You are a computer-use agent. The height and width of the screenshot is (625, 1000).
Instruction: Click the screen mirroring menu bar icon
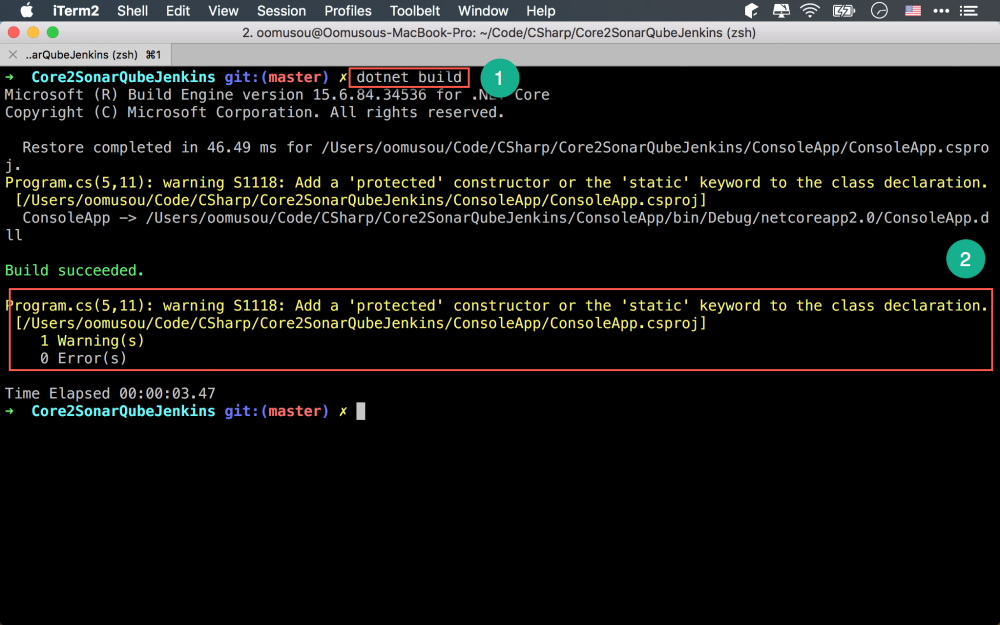coord(781,11)
